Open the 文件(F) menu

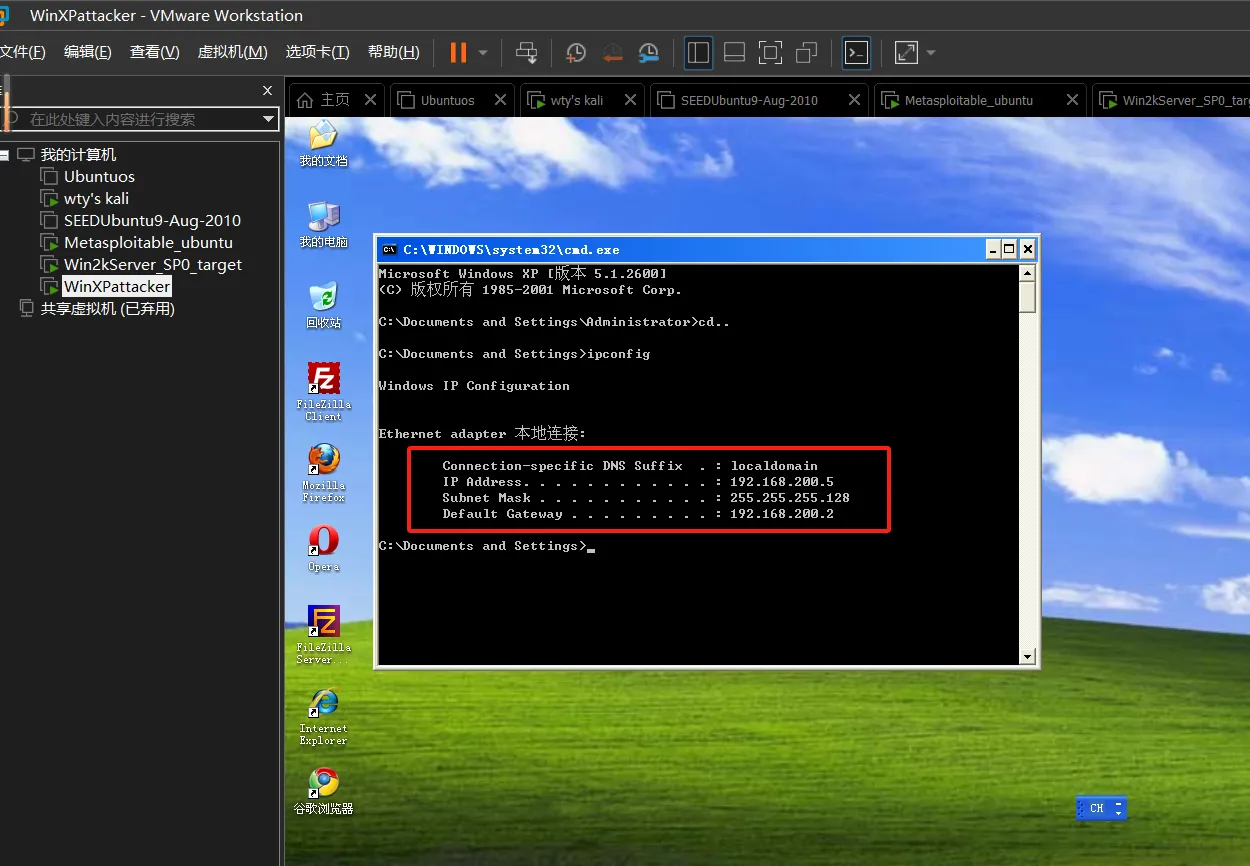pyautogui.click(x=22, y=52)
